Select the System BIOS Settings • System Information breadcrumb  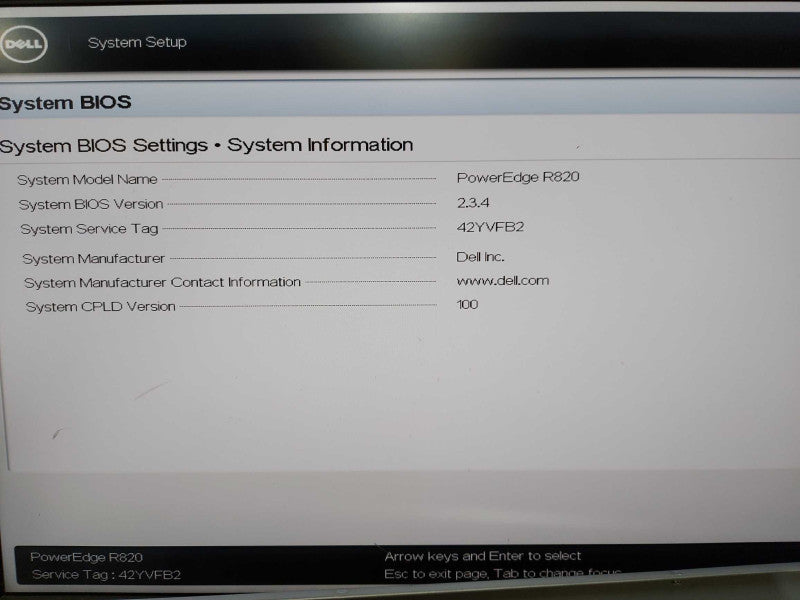[206, 145]
